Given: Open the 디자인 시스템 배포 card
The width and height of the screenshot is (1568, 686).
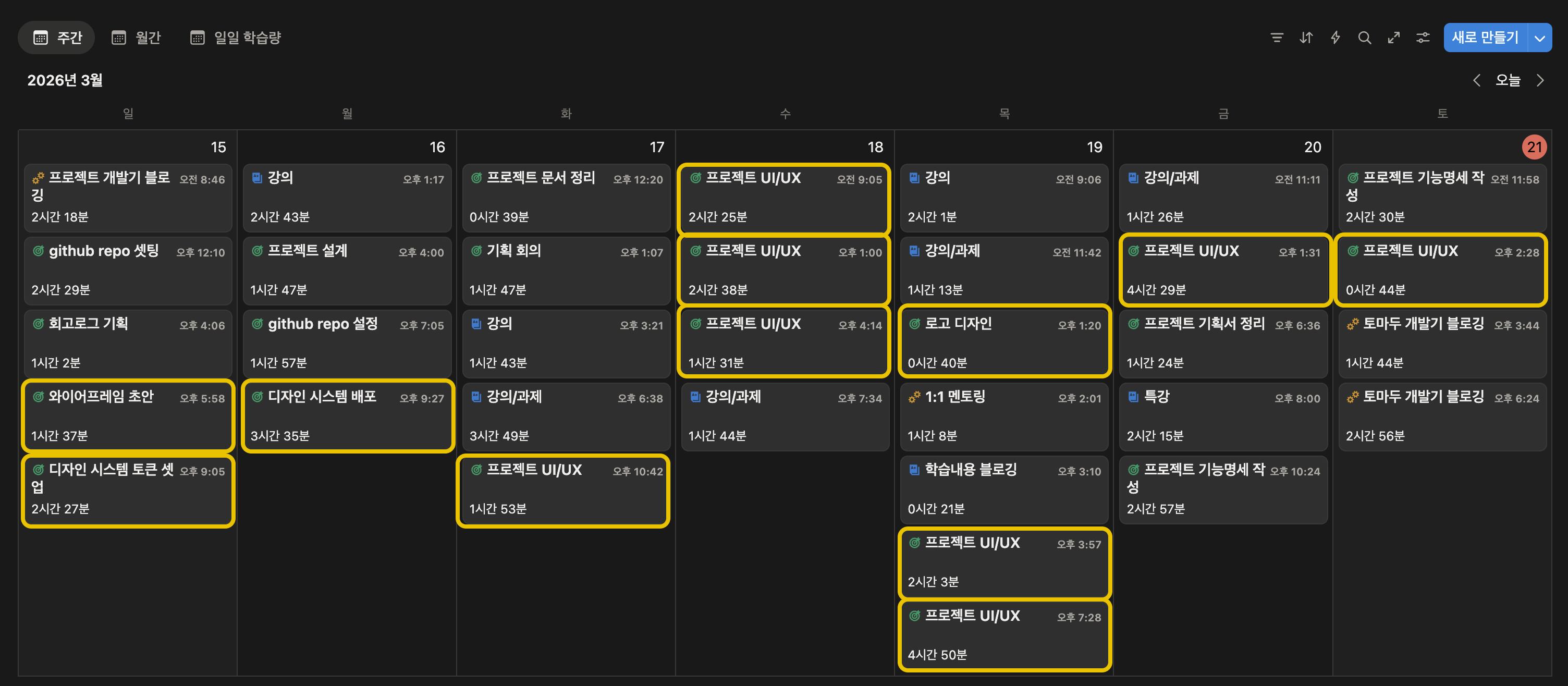Looking at the screenshot, I should pyautogui.click(x=347, y=416).
